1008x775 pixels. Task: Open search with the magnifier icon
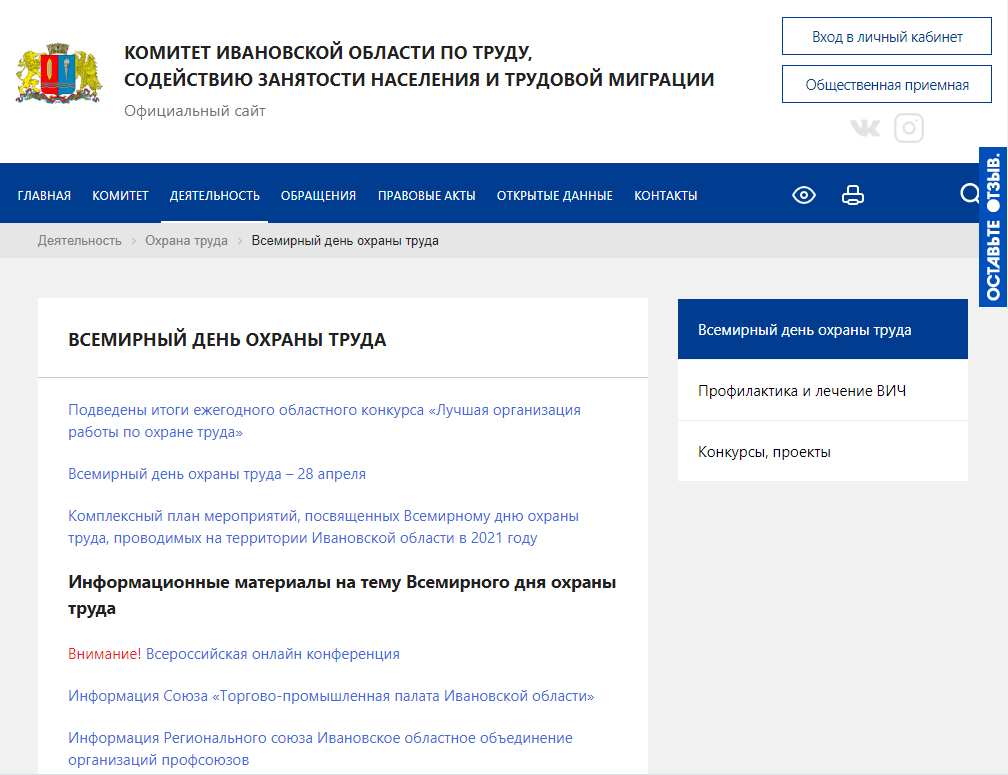[970, 194]
